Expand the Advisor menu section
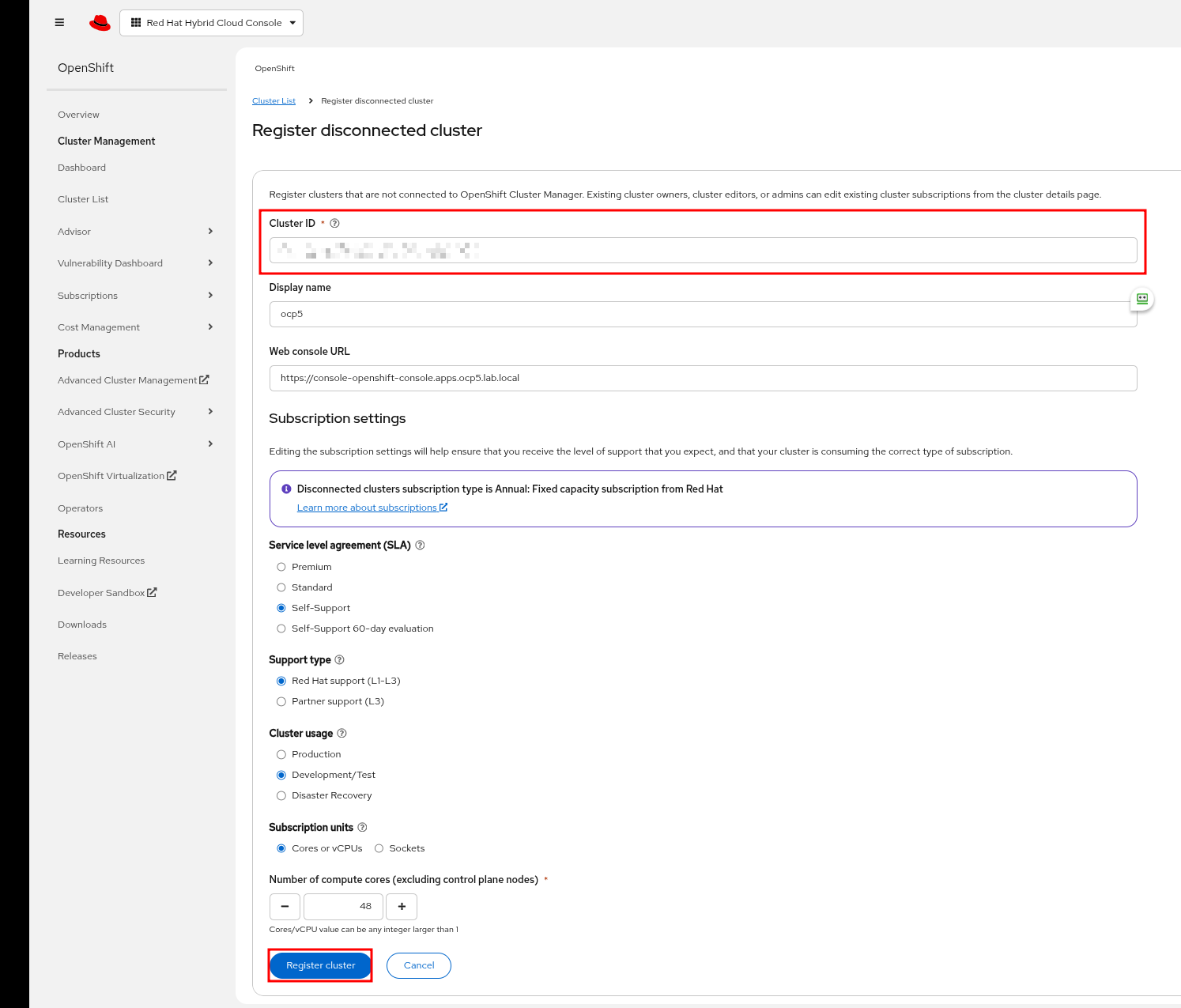1181x1008 pixels. click(x=136, y=232)
